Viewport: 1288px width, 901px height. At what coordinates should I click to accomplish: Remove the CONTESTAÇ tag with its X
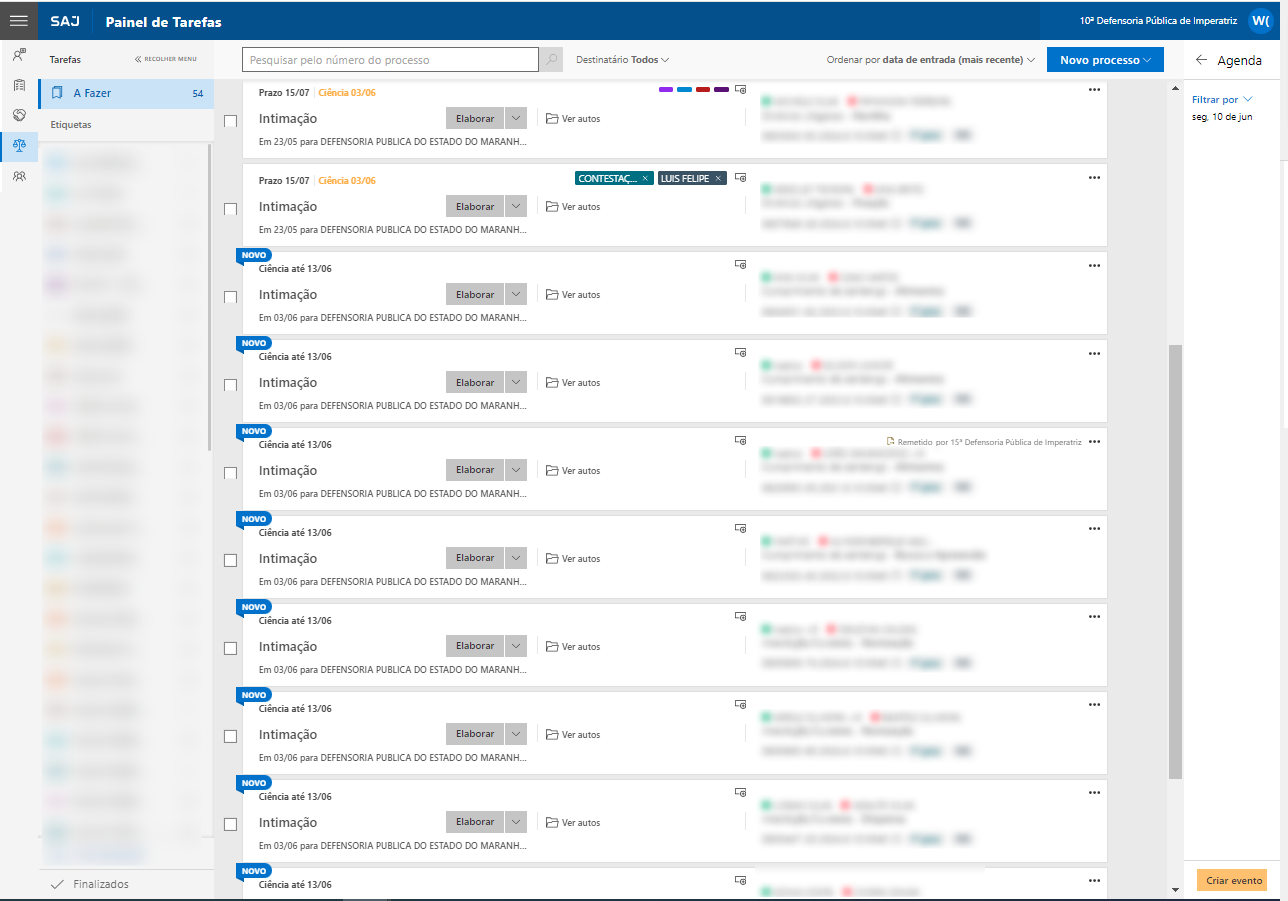tap(645, 178)
